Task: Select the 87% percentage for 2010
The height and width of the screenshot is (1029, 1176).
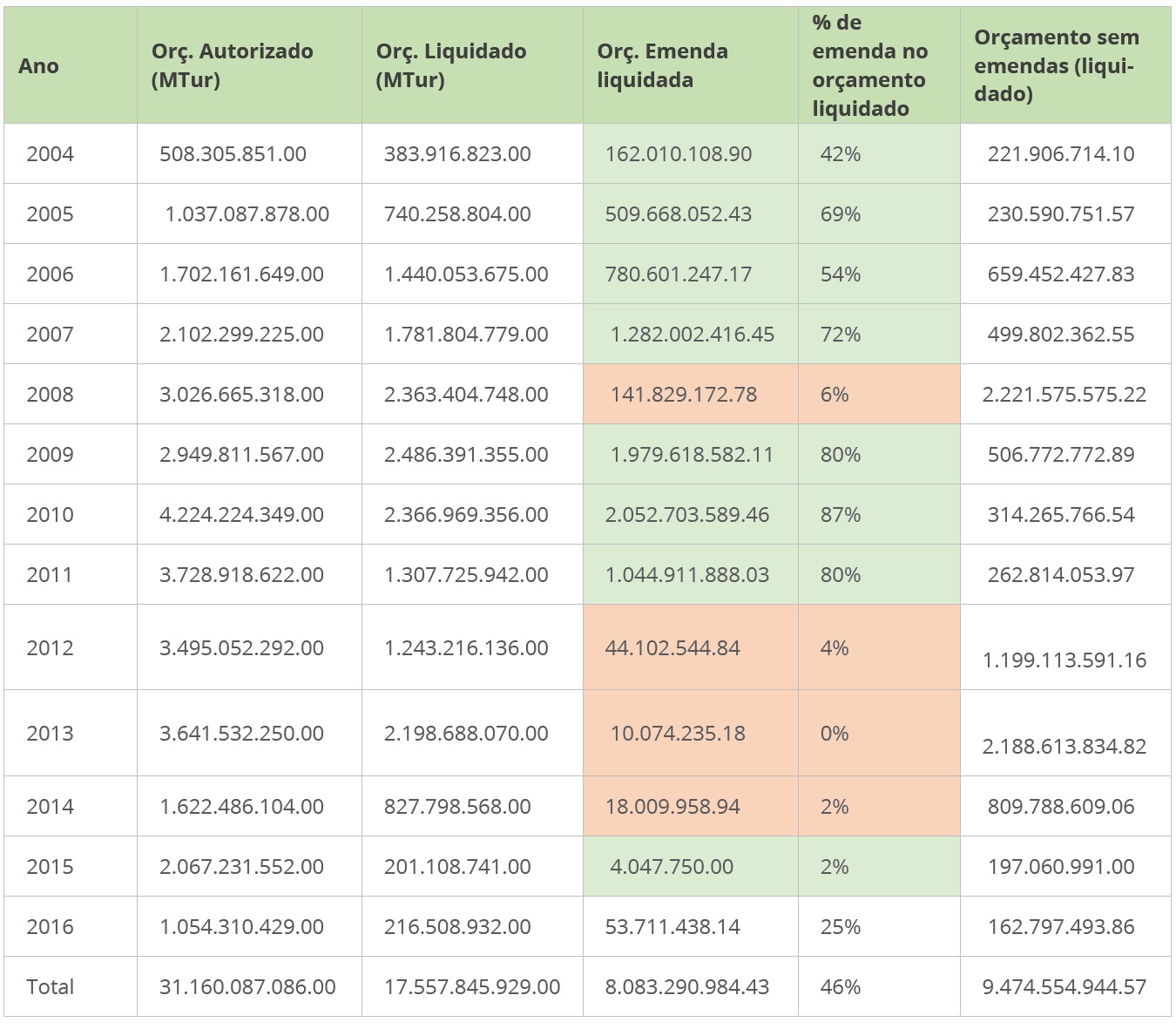Action: tap(840, 515)
